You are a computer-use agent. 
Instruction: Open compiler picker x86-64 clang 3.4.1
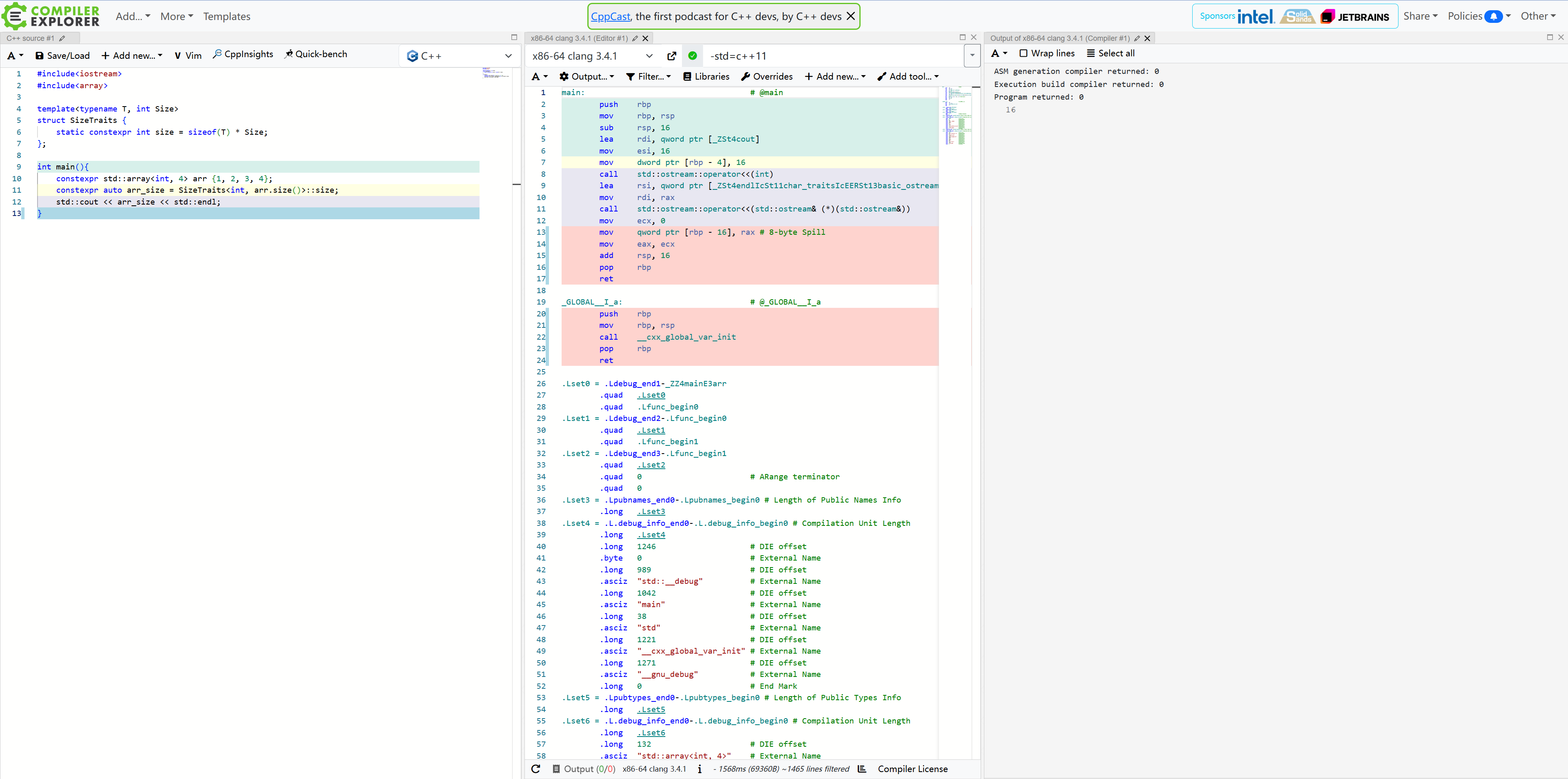(592, 56)
